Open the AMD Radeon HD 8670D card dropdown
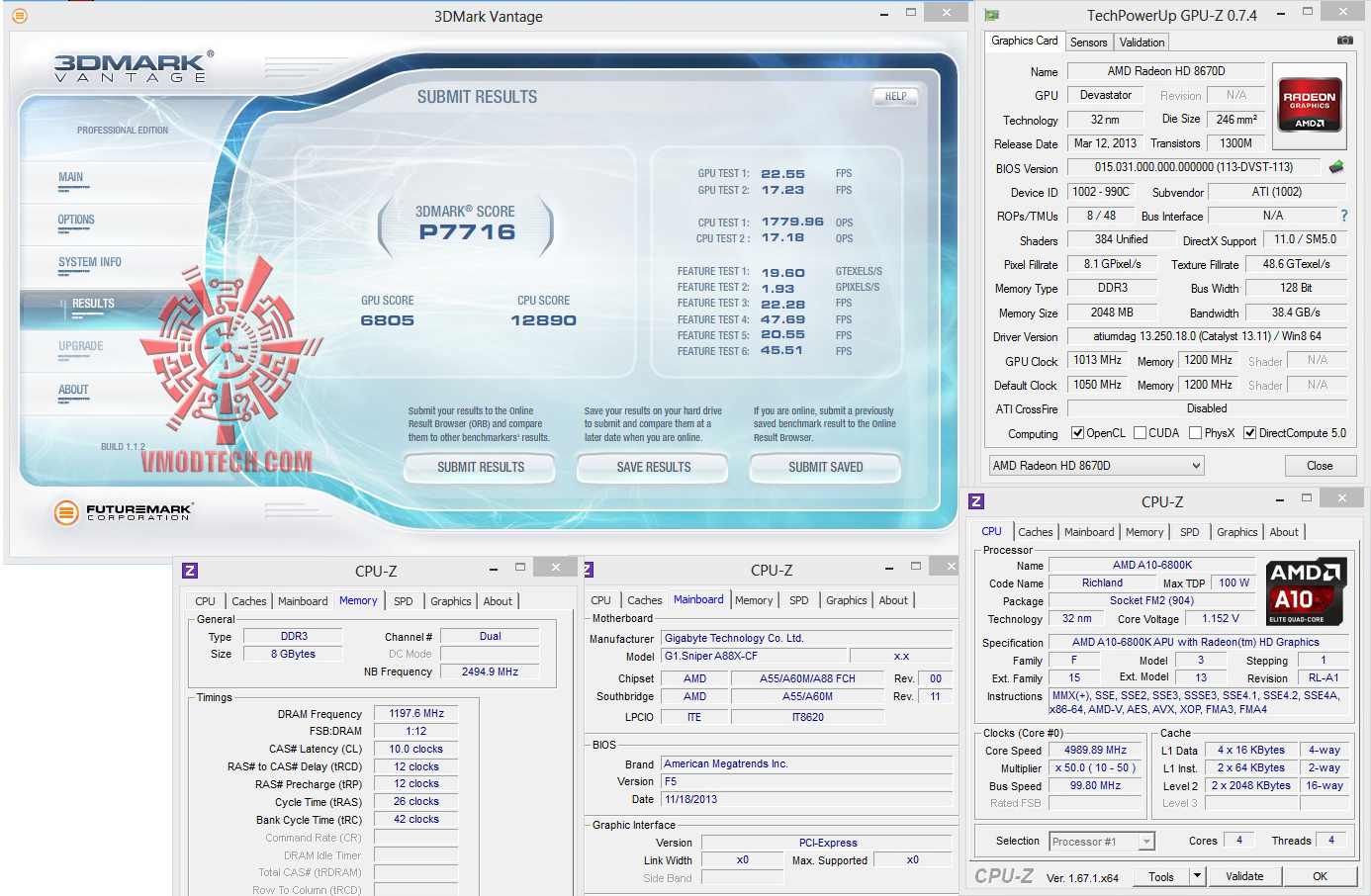Screen dimensions: 1371x896 [1096, 466]
